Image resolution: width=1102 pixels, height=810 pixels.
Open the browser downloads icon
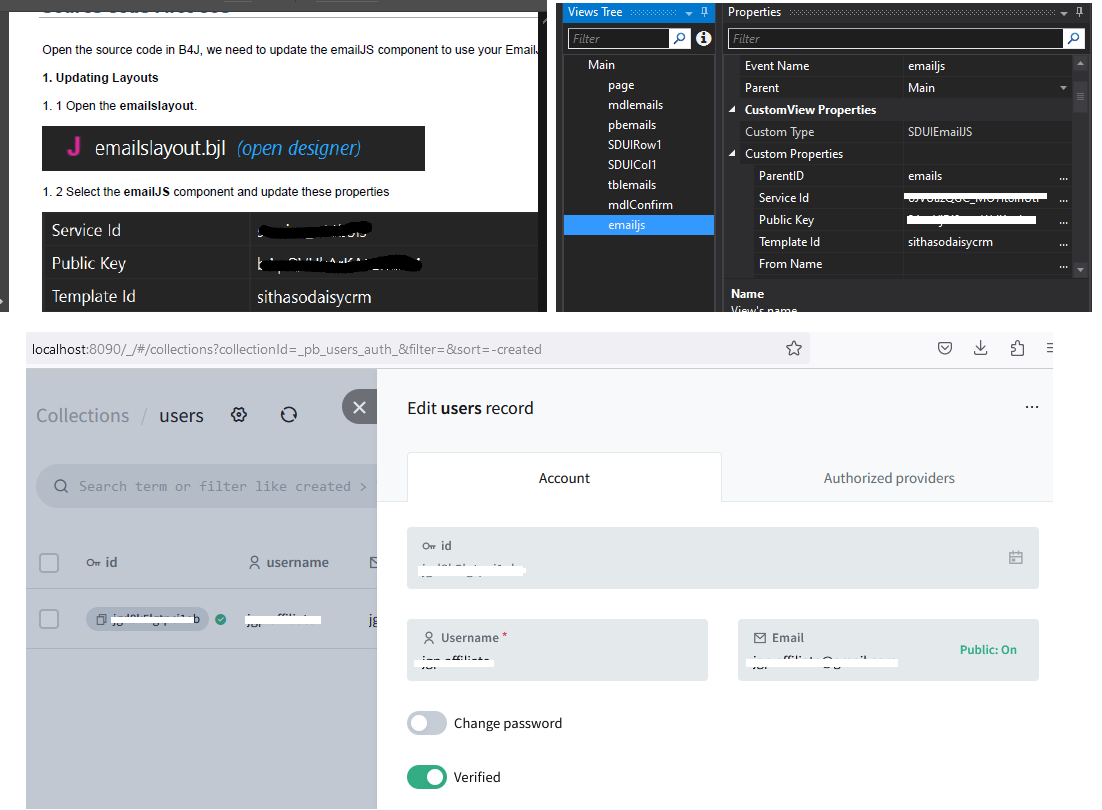(980, 348)
